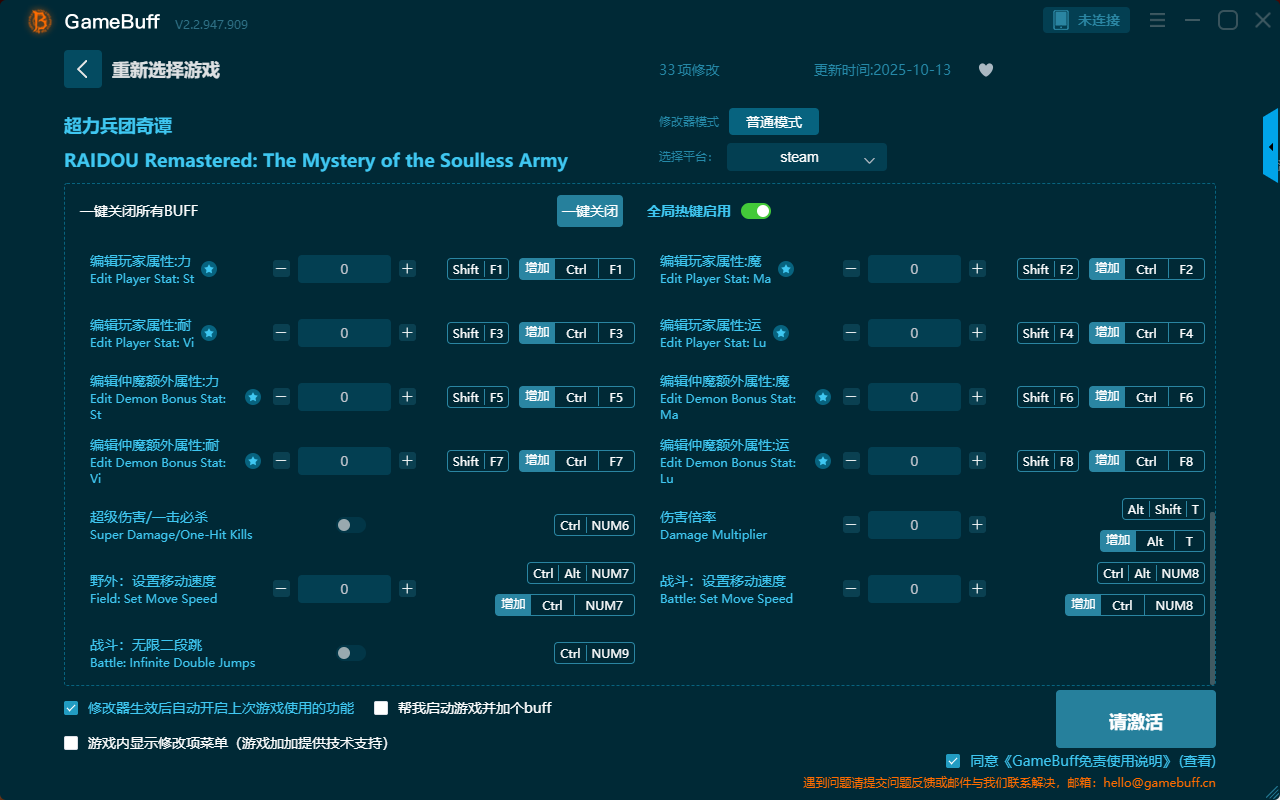Click the one-key close all BUFF button
The width and height of the screenshot is (1280, 800).
point(589,211)
